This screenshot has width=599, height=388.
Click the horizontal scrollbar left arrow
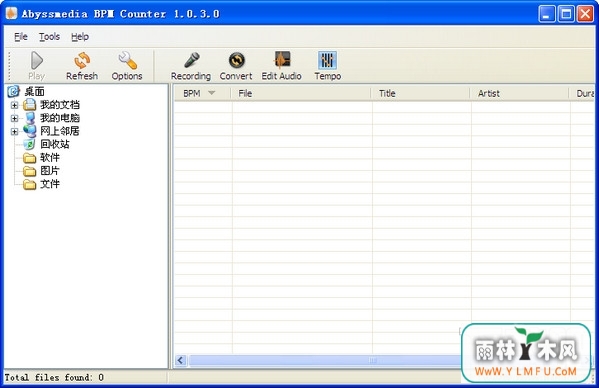pyautogui.click(x=181, y=360)
